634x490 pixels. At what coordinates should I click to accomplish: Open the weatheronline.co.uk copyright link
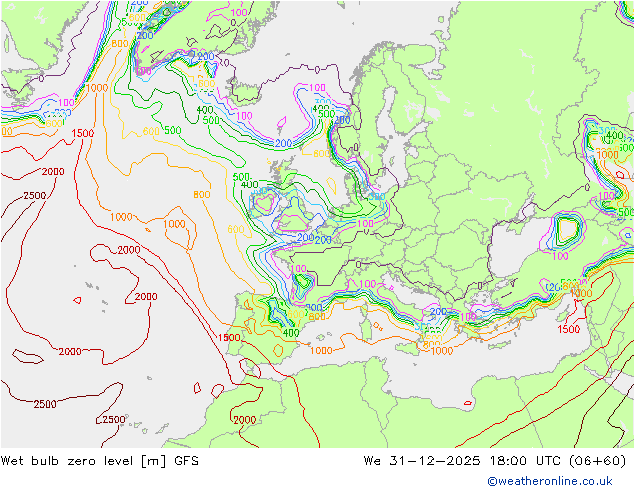click(550, 481)
